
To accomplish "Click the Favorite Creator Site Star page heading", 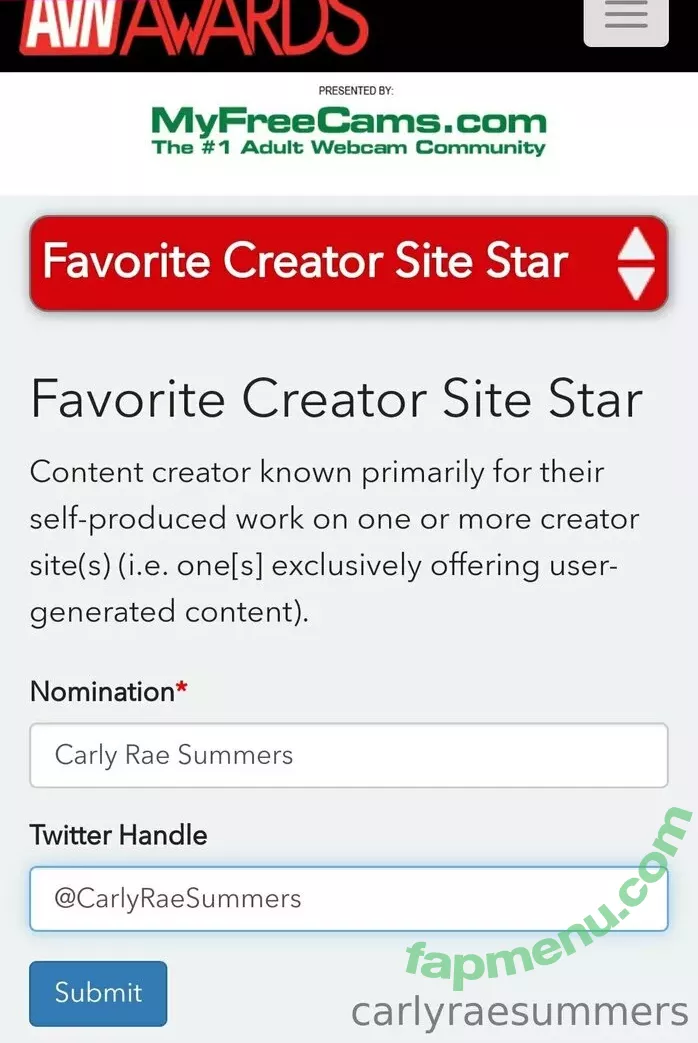I will [337, 399].
